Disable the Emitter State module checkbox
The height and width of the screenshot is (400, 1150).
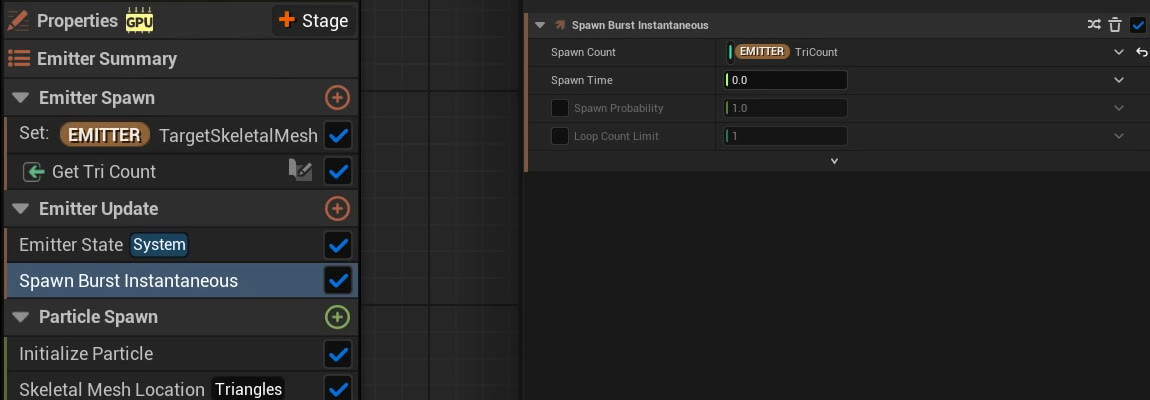pos(338,245)
